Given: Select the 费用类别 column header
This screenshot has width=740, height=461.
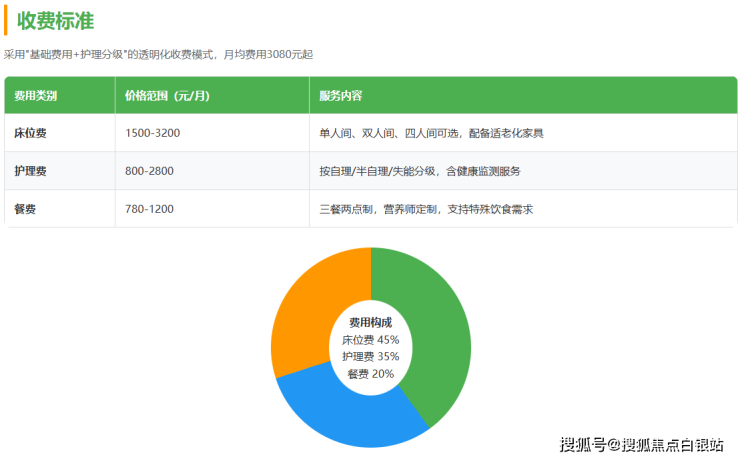Looking at the screenshot, I should point(36,96).
